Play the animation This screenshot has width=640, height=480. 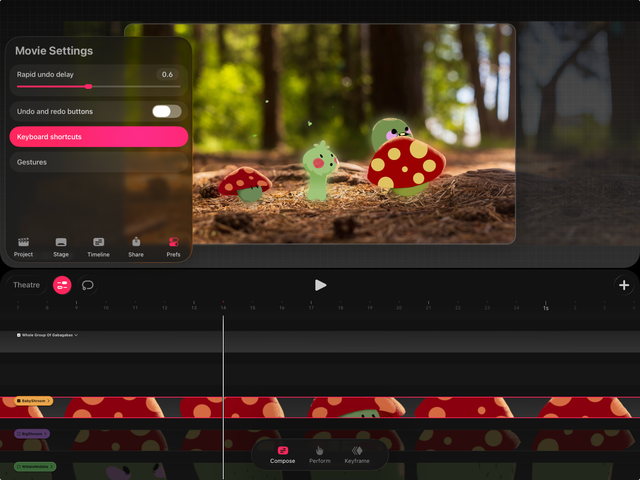pos(320,285)
